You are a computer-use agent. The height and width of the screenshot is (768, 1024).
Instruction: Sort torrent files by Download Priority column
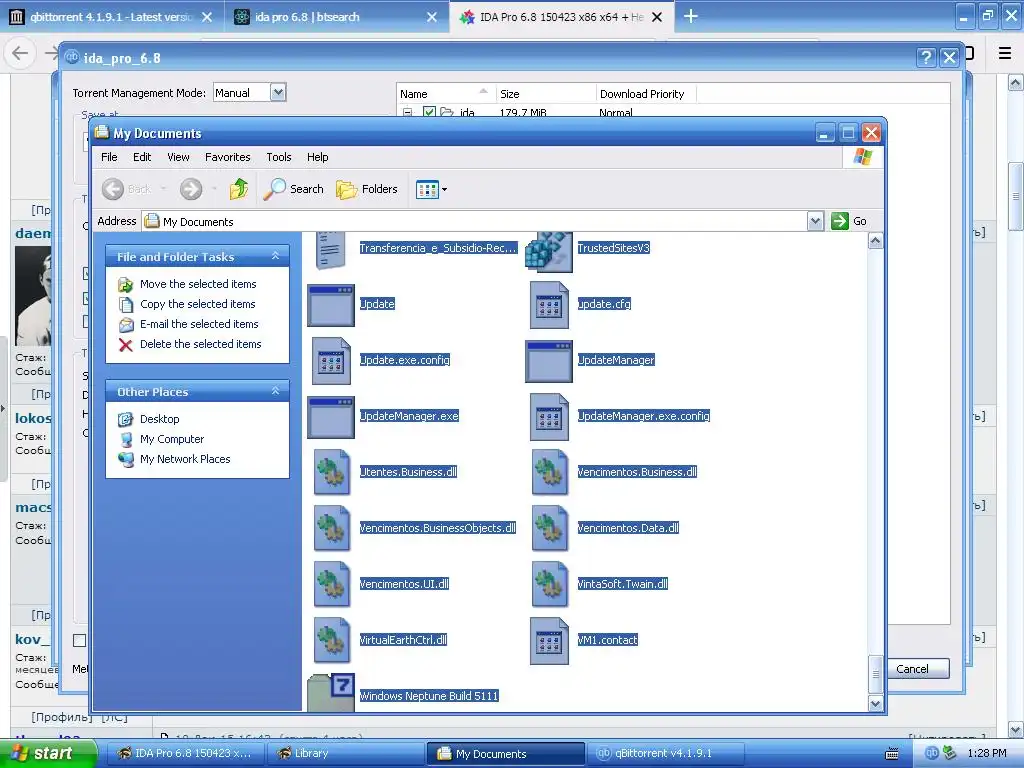pyautogui.click(x=646, y=93)
